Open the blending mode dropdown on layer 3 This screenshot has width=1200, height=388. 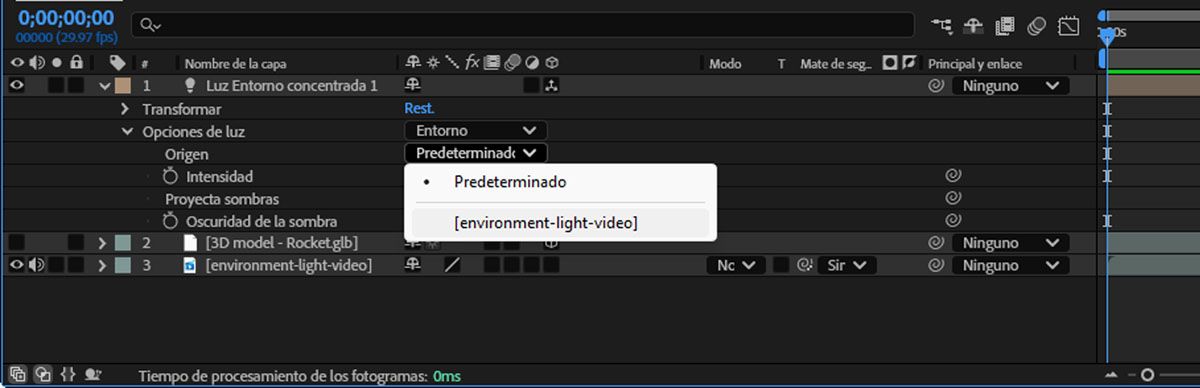(735, 265)
